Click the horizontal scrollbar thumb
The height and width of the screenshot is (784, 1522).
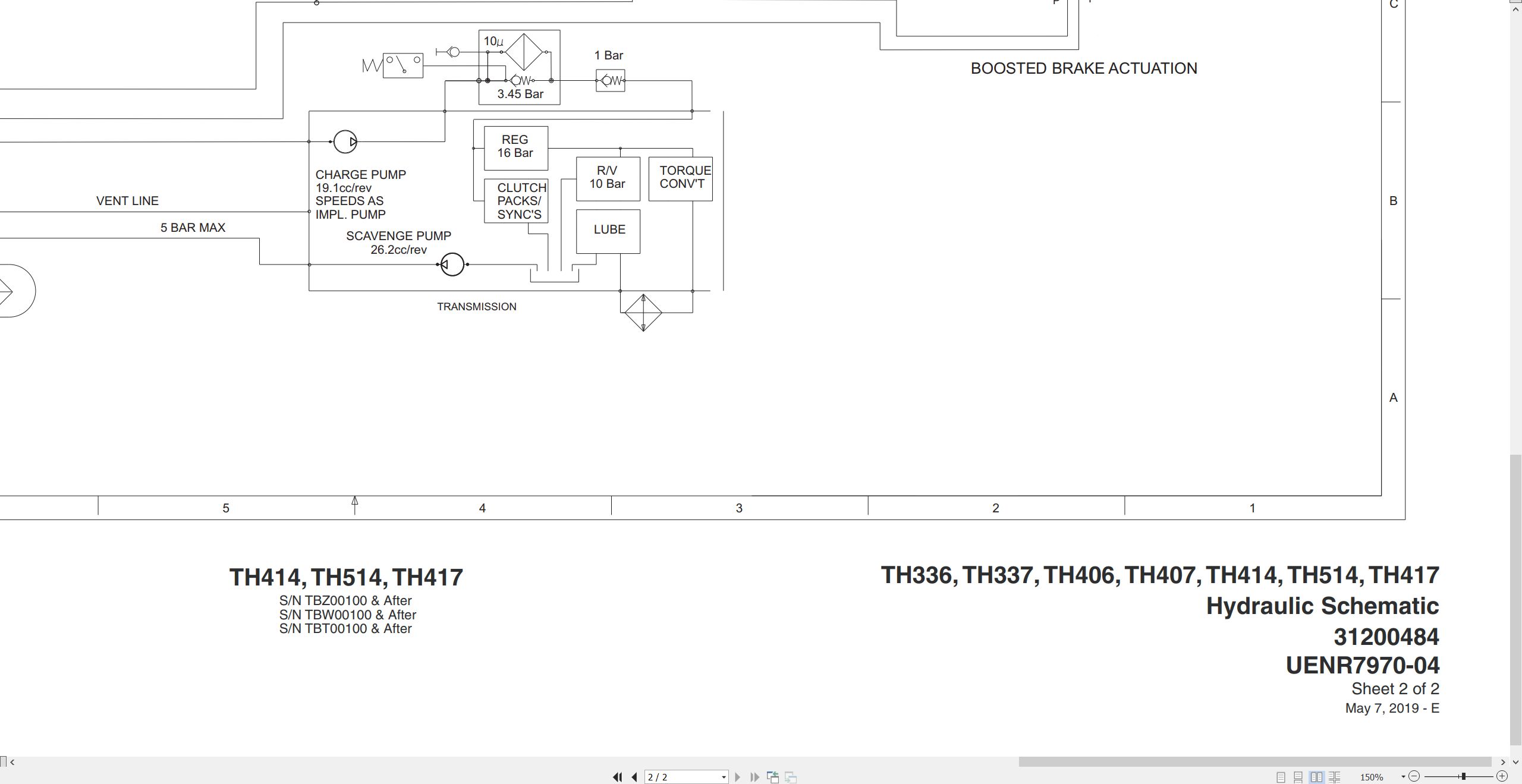click(x=1254, y=761)
